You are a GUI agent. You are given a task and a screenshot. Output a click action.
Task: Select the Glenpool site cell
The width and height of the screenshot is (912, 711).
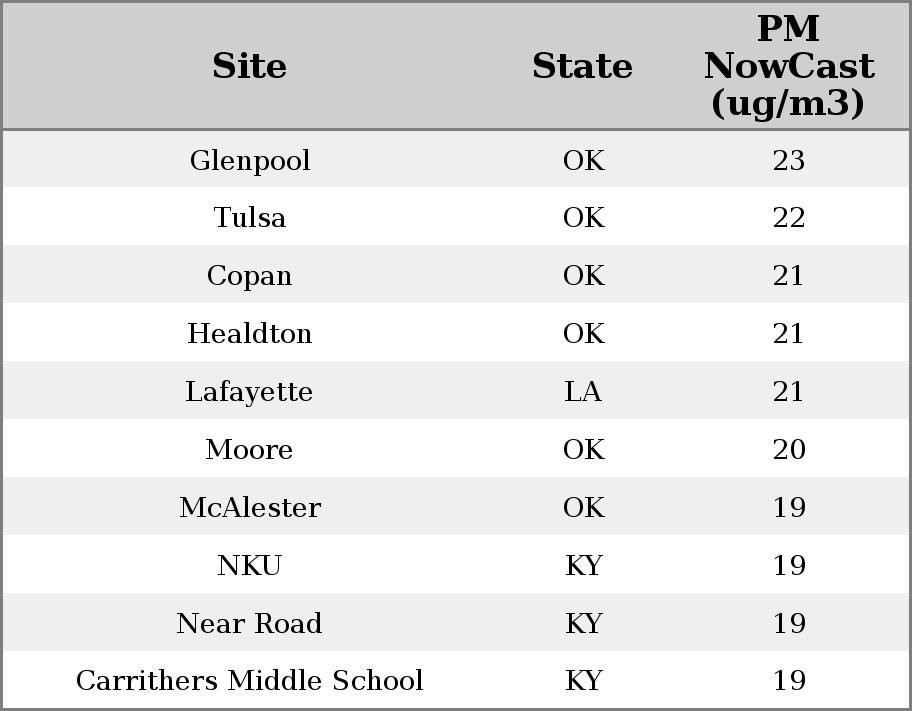click(250, 160)
